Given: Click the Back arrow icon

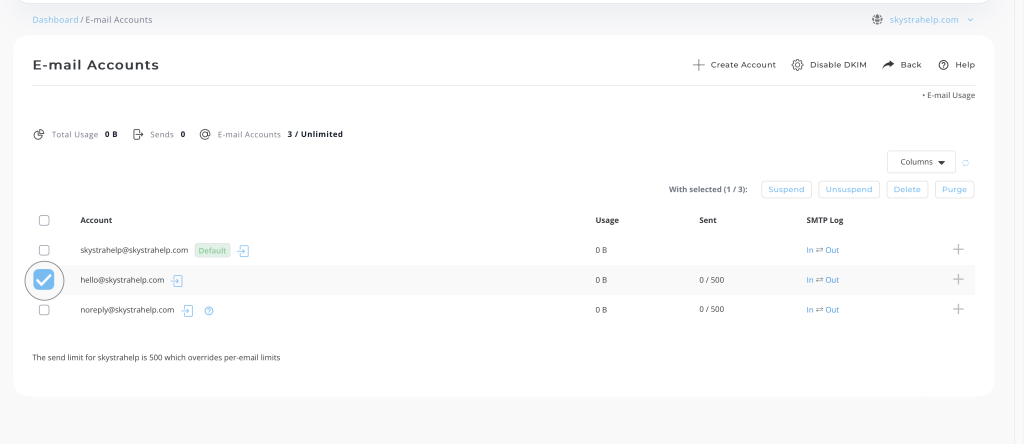Looking at the screenshot, I should coord(888,65).
